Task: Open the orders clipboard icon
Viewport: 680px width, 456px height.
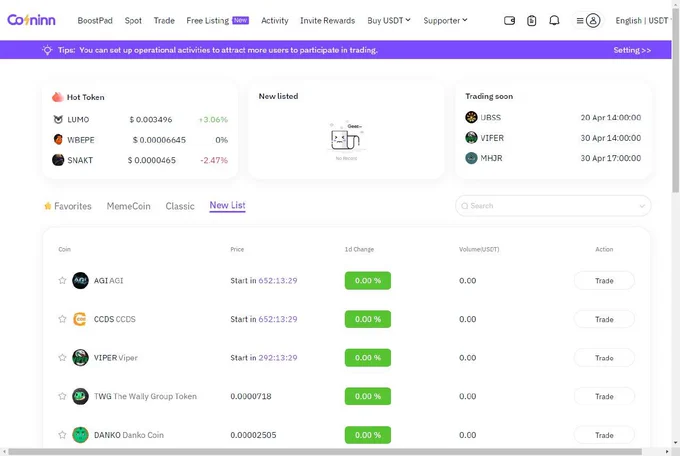Action: 532,20
